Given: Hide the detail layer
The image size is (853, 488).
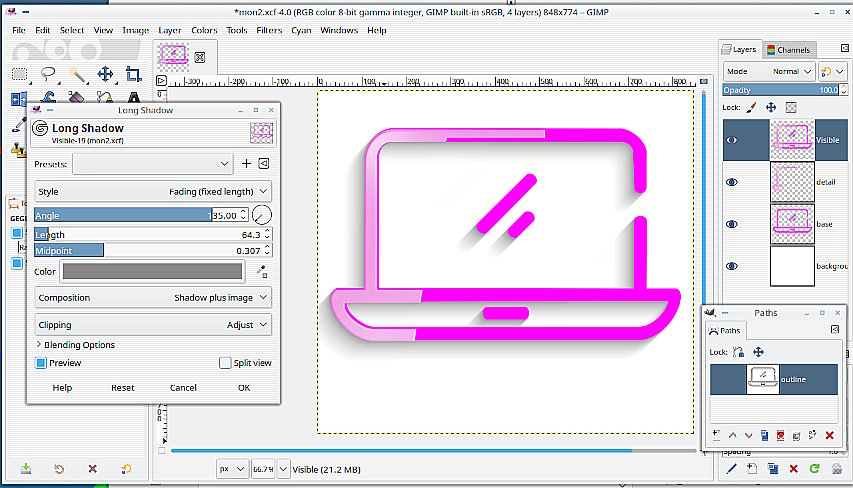Looking at the screenshot, I should pyautogui.click(x=732, y=182).
